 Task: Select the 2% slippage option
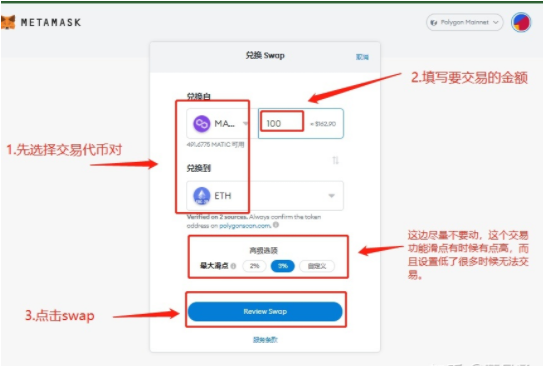click(x=255, y=266)
